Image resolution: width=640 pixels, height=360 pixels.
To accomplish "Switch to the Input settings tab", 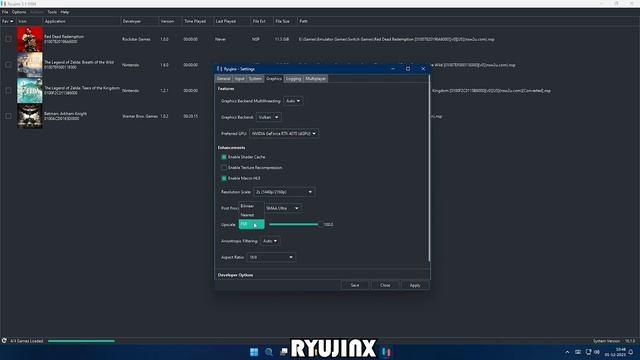I will pos(239,78).
